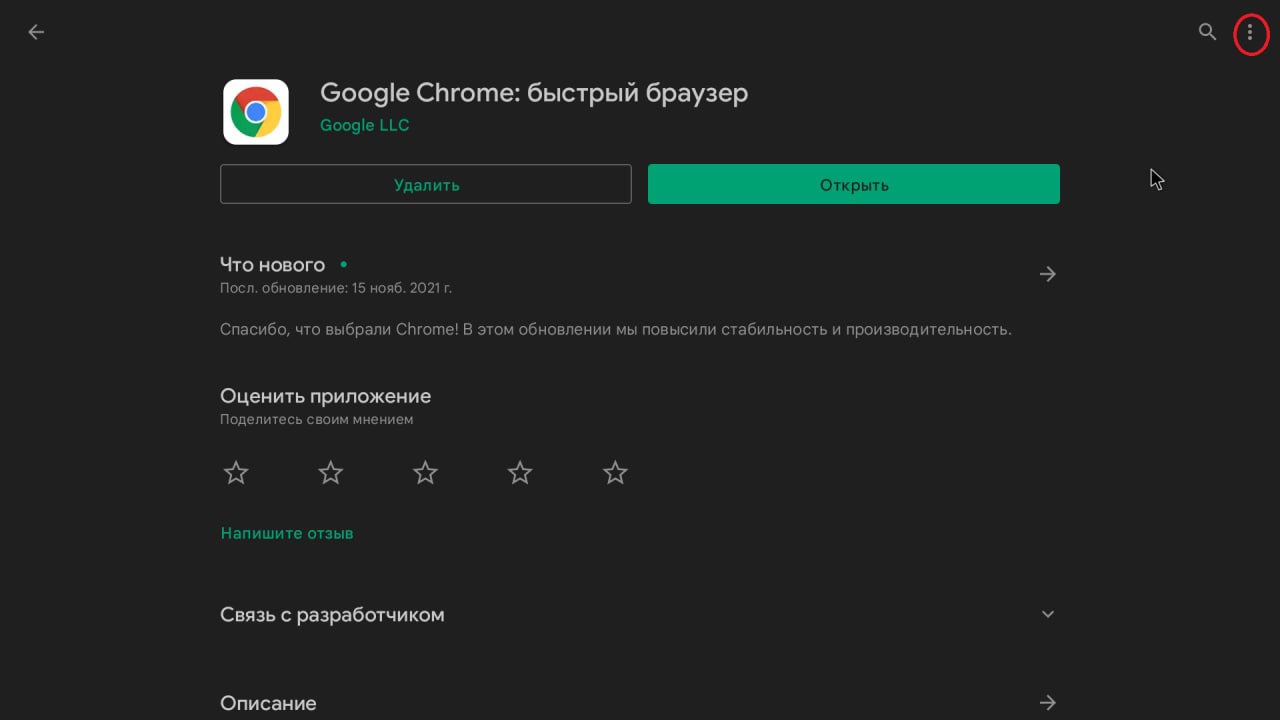
Task: Click the Оценить приложение heading
Action: point(325,396)
